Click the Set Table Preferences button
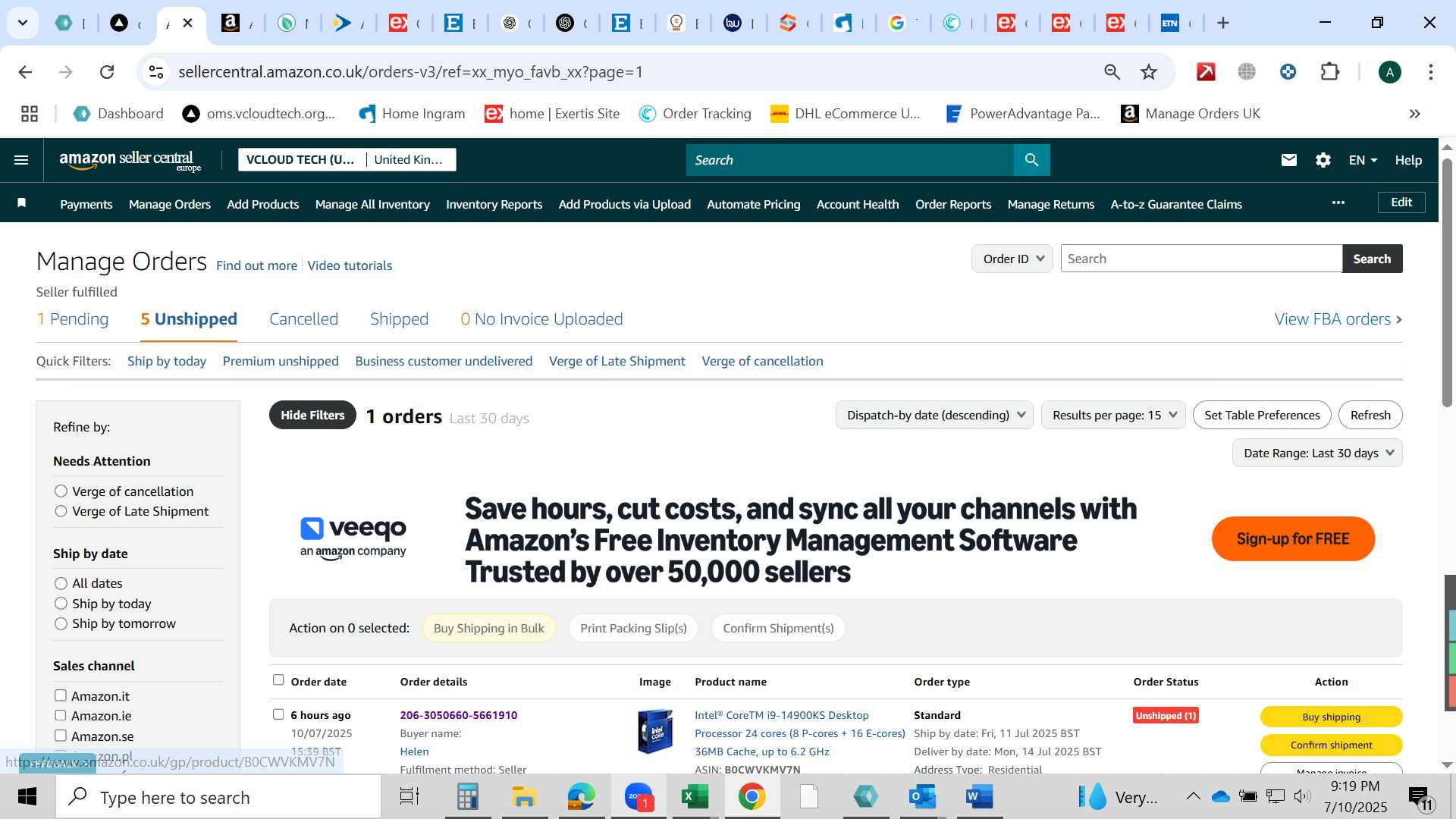 point(1262,415)
